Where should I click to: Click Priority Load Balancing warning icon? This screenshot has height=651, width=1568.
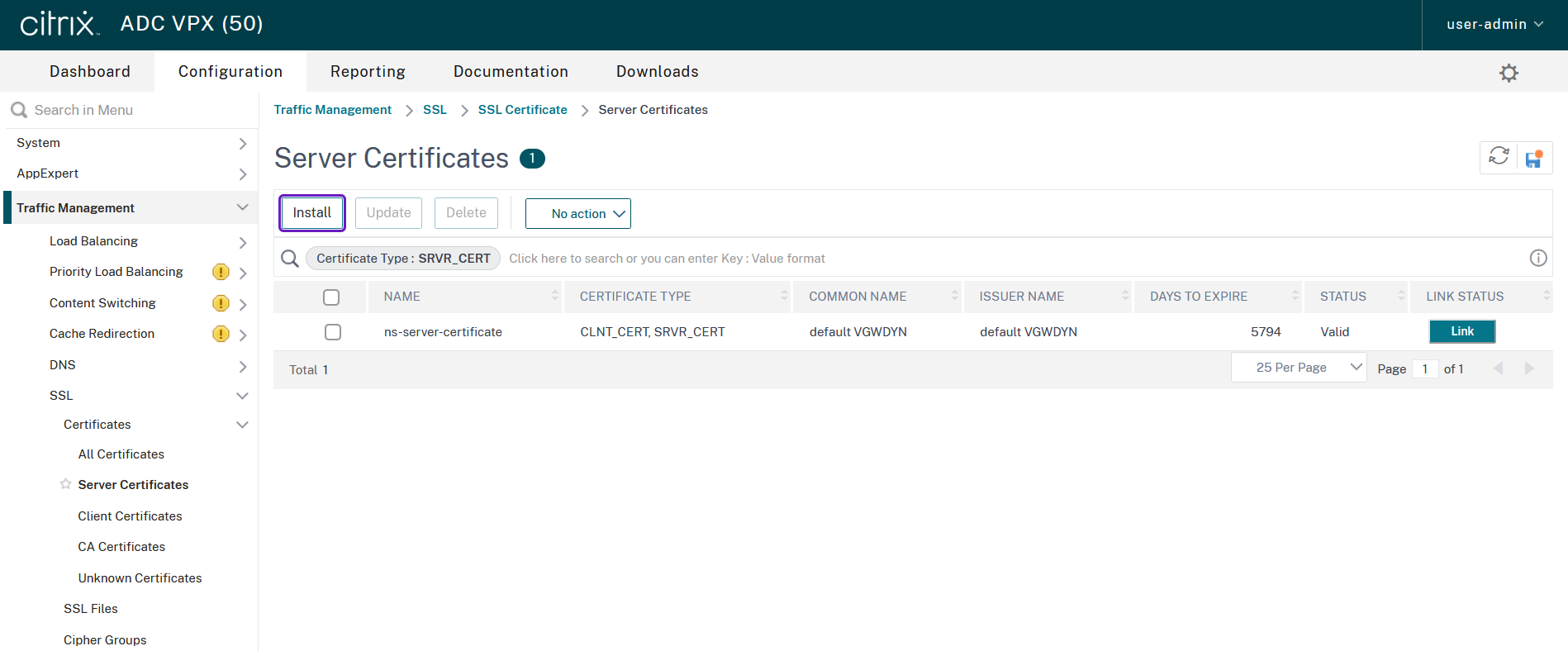221,272
